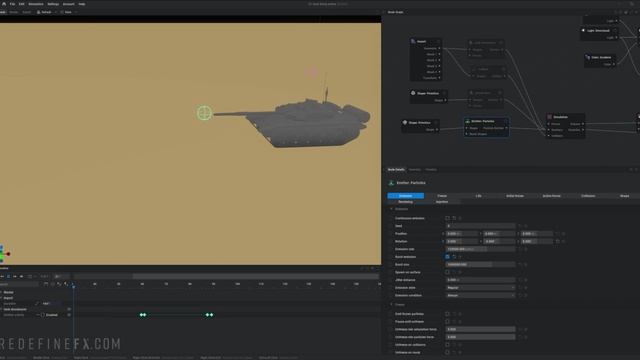640x360 pixels.
Task: Open the Help menu
Action: [x=82, y=4]
